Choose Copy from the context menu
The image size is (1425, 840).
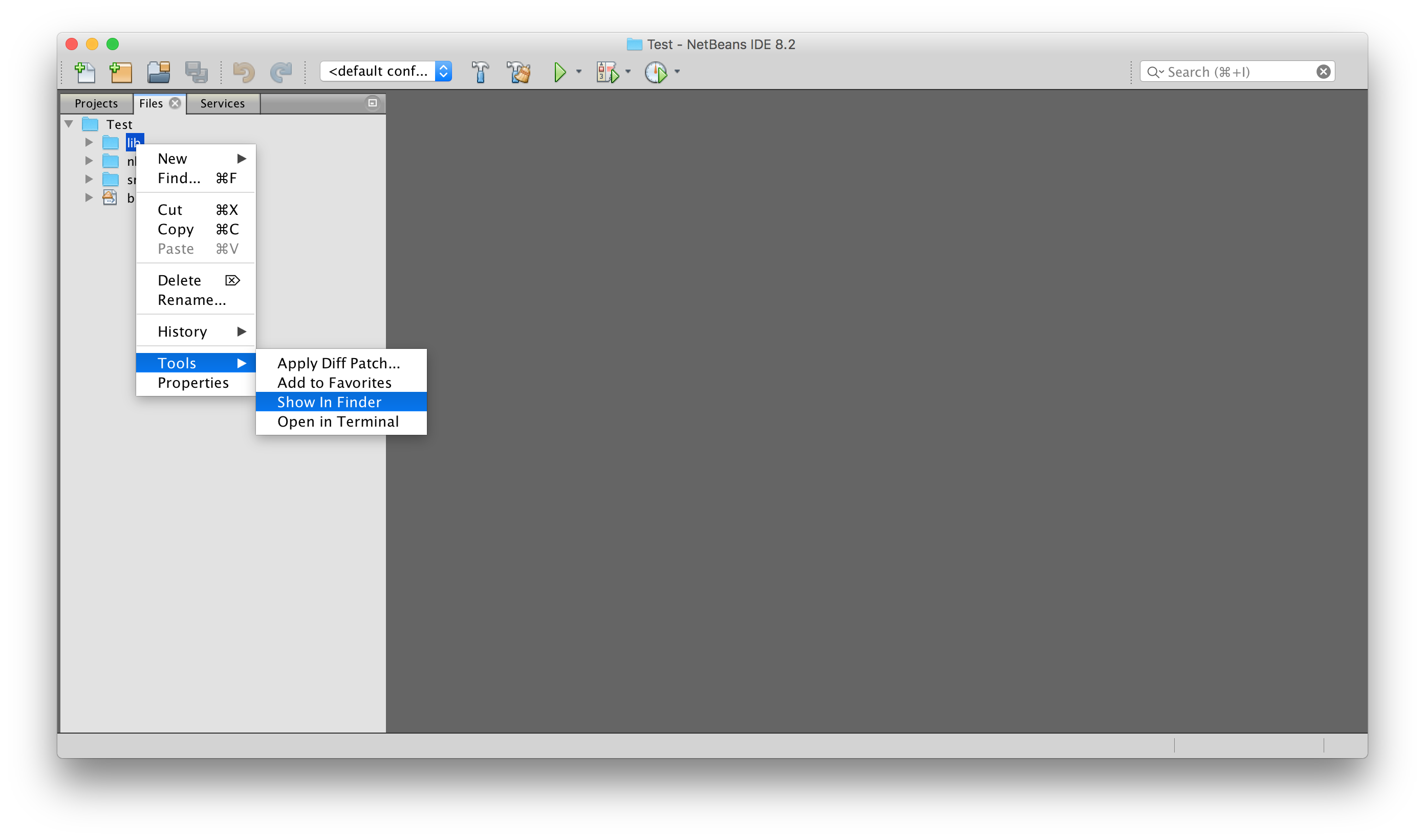pos(196,229)
